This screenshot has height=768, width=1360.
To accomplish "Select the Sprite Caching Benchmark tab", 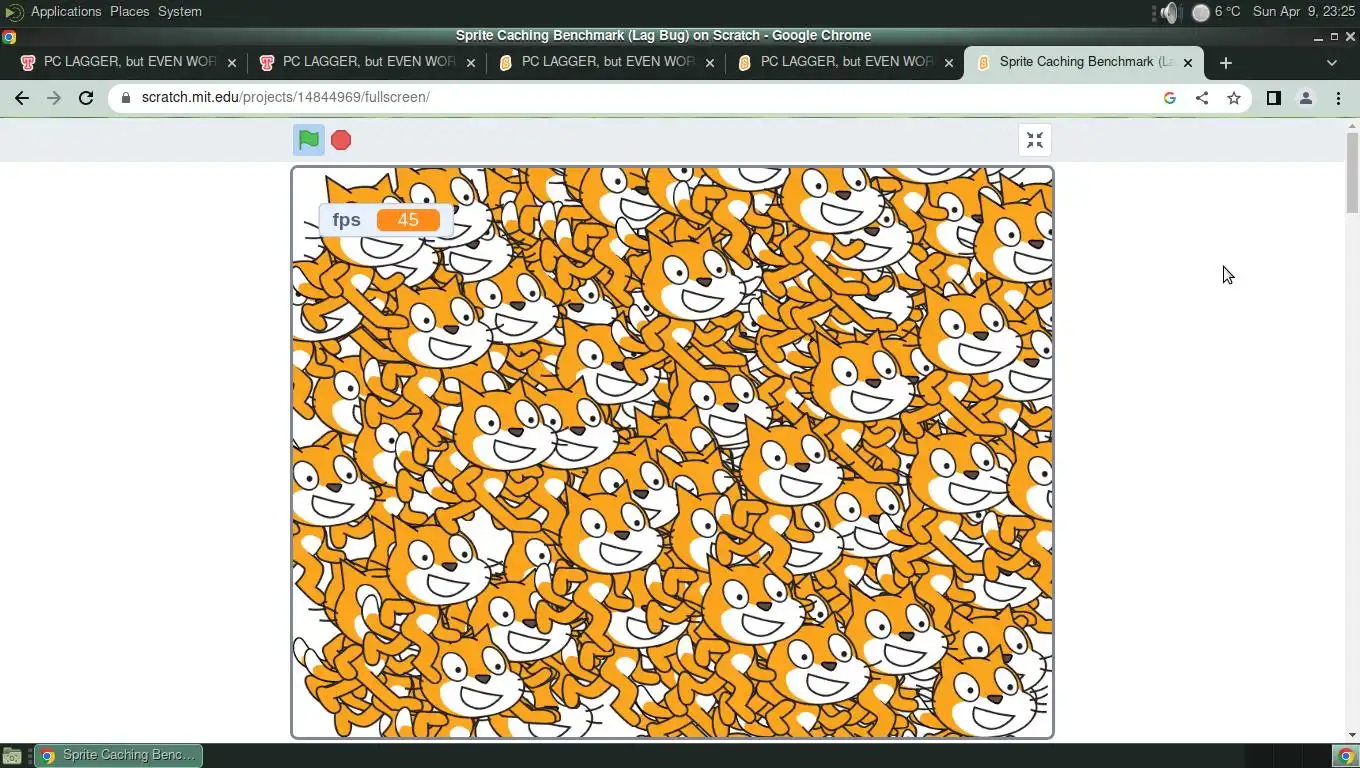I will (1083, 62).
